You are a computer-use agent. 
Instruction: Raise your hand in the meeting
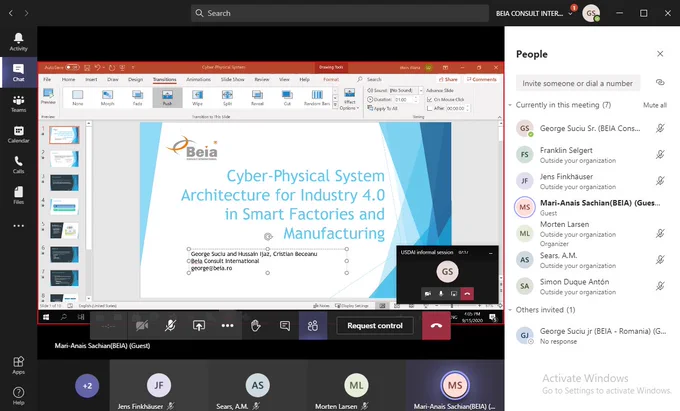256,326
